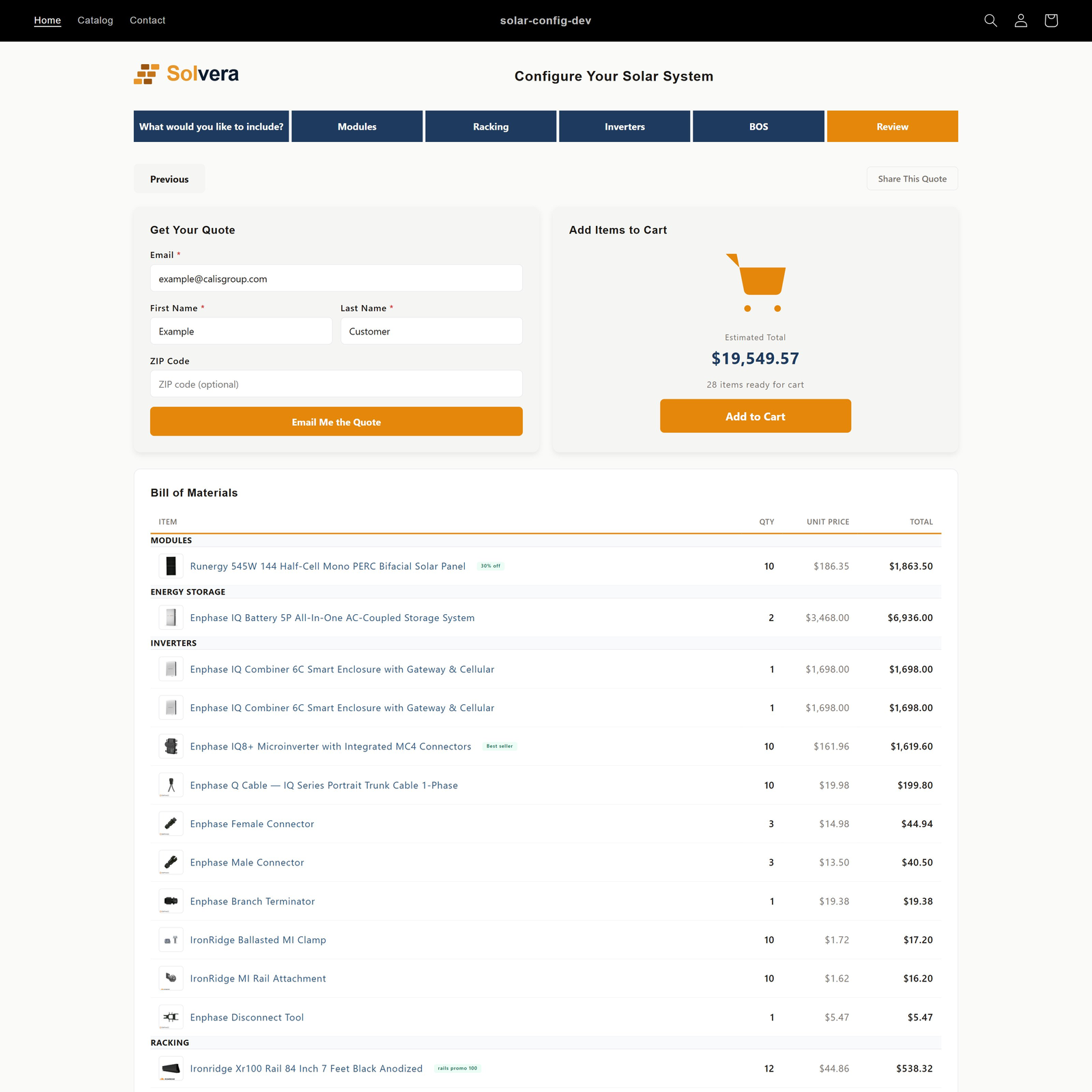Image resolution: width=1092 pixels, height=1092 pixels.
Task: Open Enphase Male Connector link
Action: click(247, 863)
